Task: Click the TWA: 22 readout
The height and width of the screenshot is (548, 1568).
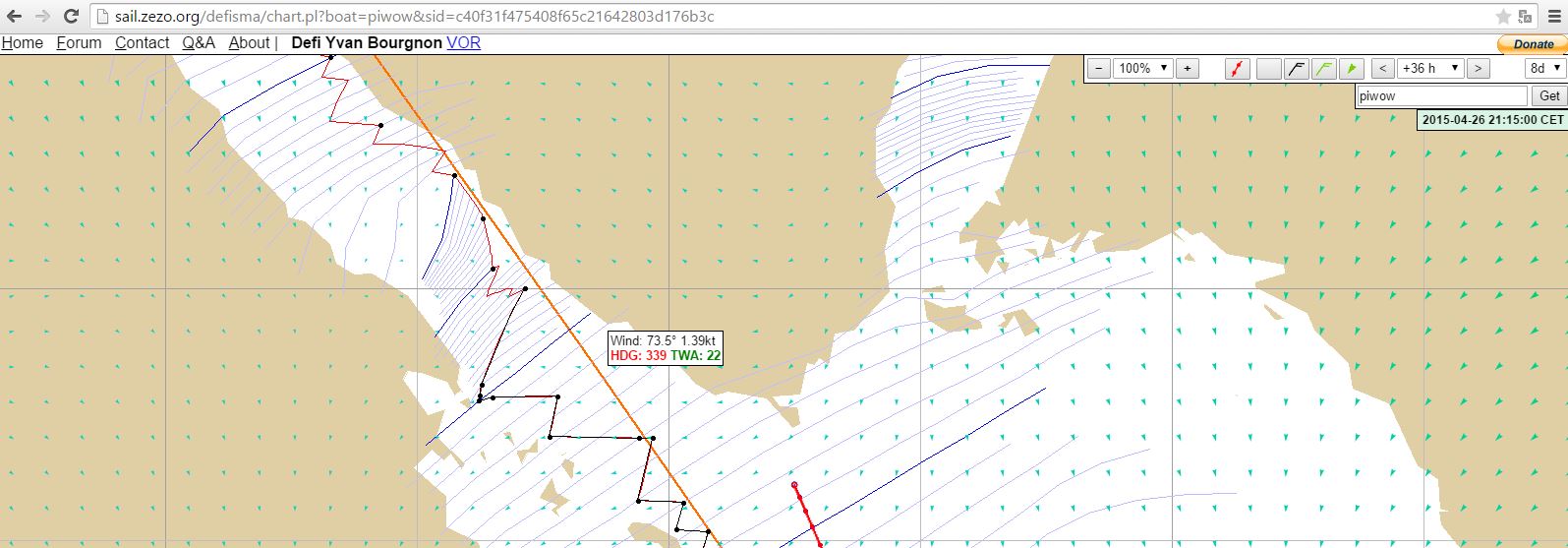Action: click(695, 355)
